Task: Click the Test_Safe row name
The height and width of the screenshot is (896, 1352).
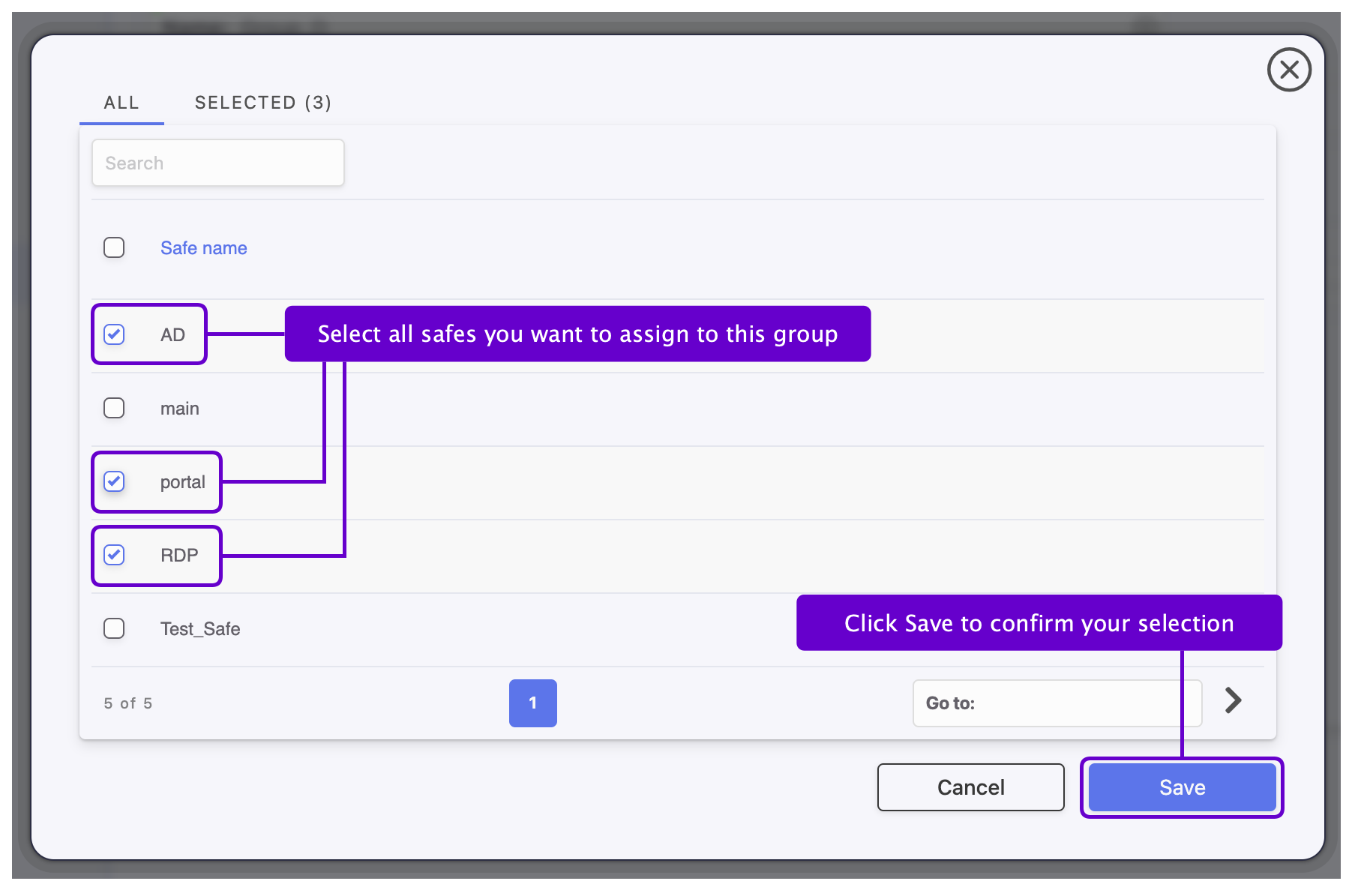Action: [x=200, y=629]
